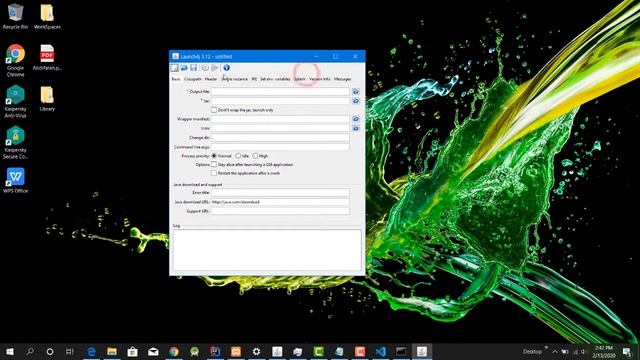Image resolution: width=640 pixels, height=360 pixels.
Task: Enable Don't wrap the jar checkbox
Action: 214,110
